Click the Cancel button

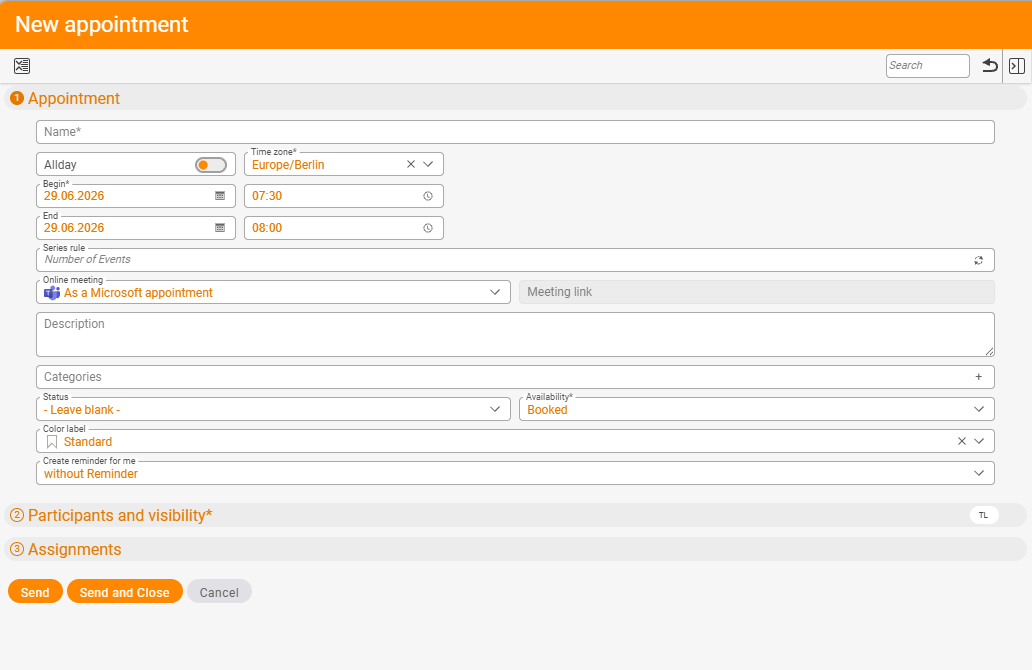(x=219, y=592)
